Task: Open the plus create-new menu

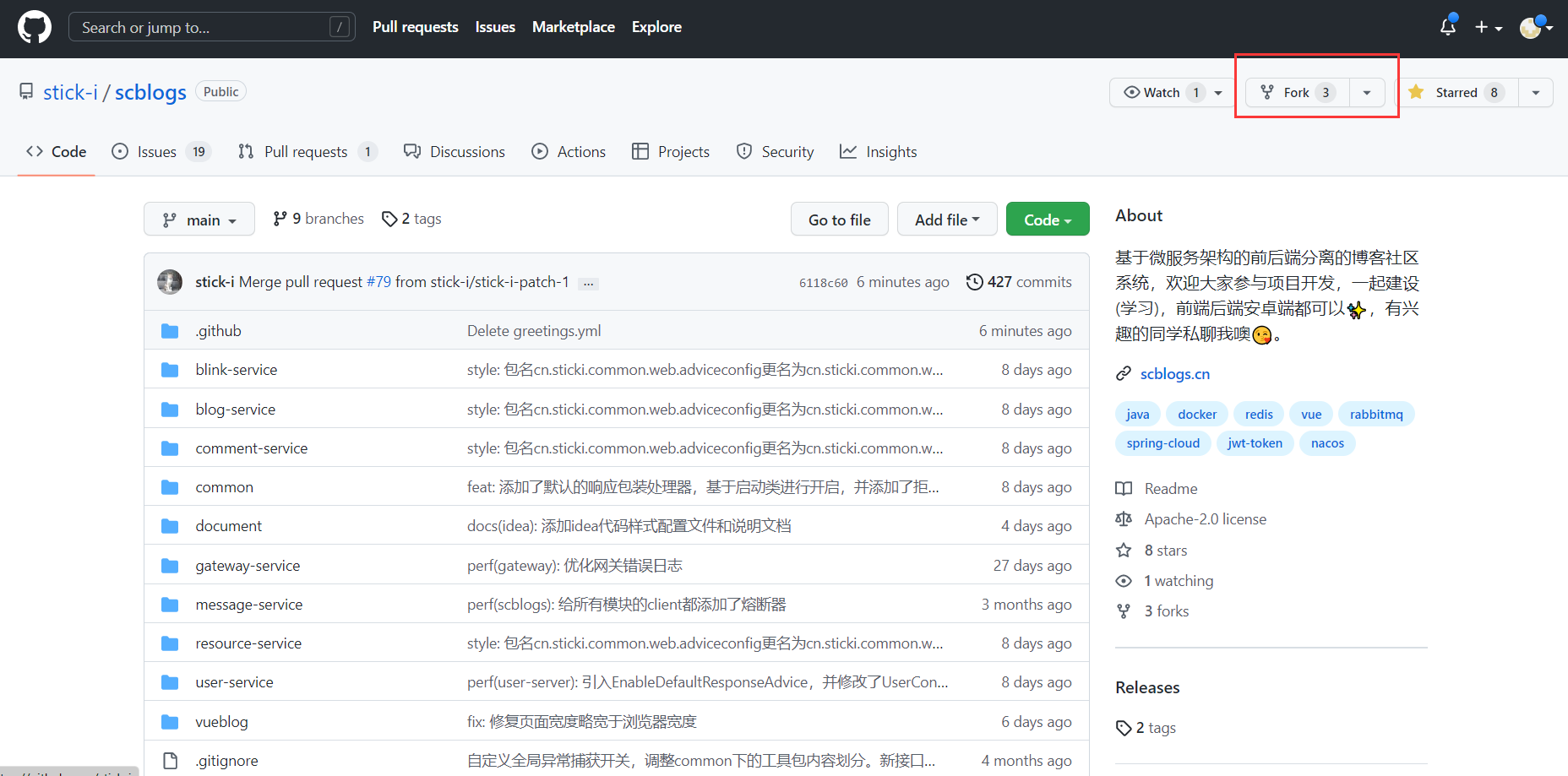Action: [x=1489, y=27]
